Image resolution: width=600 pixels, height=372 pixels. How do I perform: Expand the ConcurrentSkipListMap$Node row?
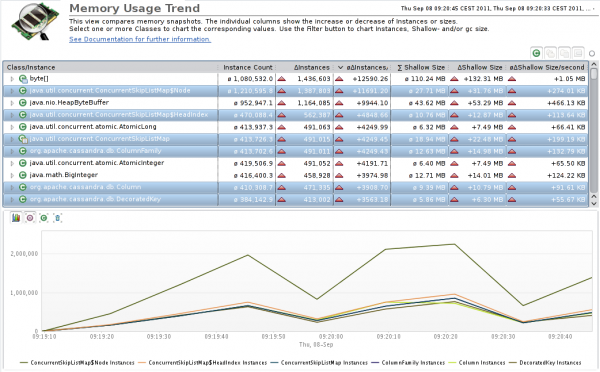pyautogui.click(x=12, y=91)
